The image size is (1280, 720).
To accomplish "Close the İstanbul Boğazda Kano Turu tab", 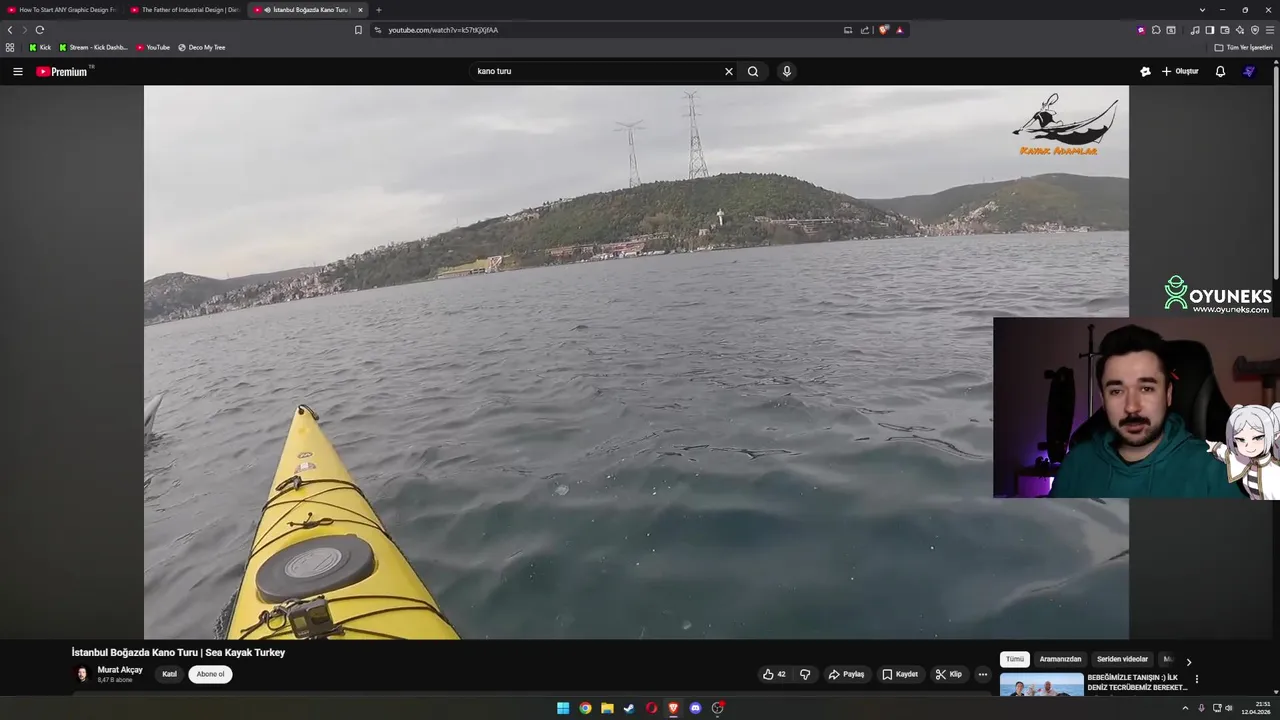I will point(360,10).
